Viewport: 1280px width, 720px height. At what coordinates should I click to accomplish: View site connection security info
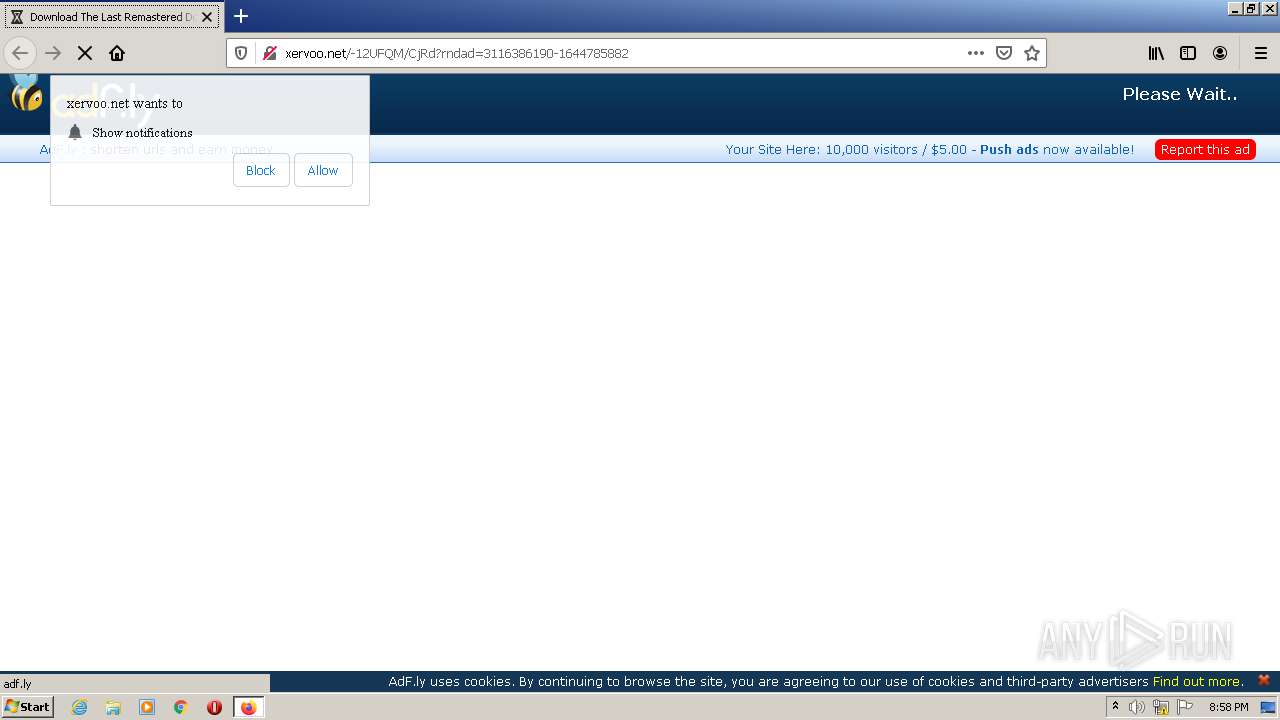[269, 53]
